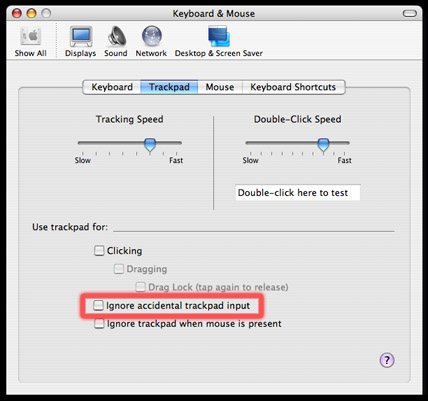Click the toolbar toggle pill button in title bar
This screenshot has width=428, height=401.
(410, 13)
